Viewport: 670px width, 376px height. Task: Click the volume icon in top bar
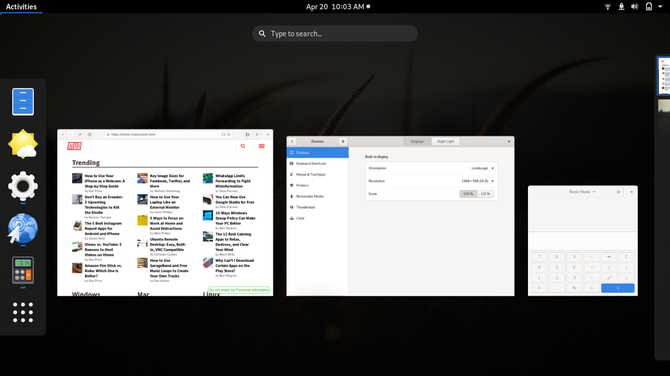(635, 6)
